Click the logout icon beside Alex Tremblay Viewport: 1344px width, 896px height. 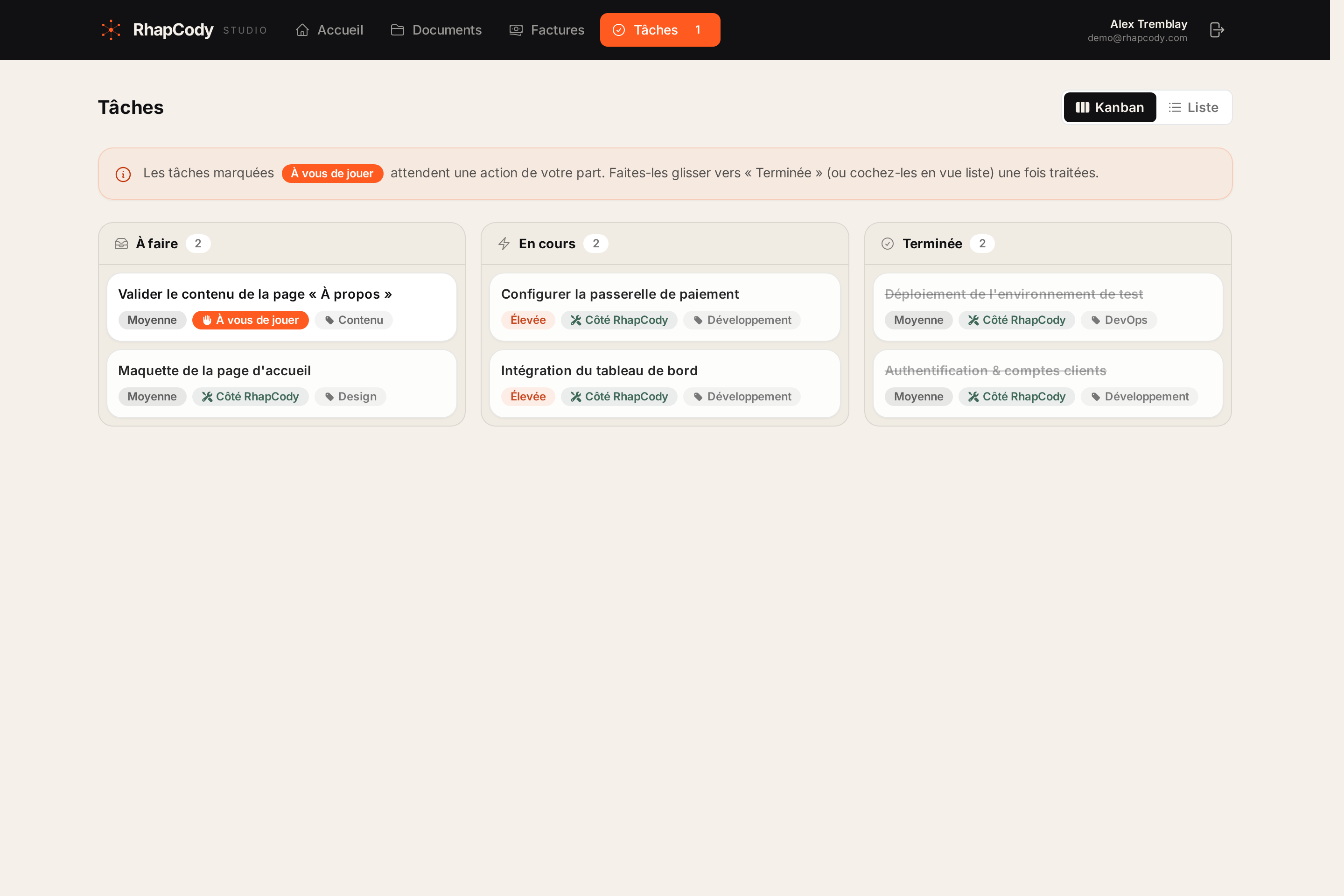click(1217, 30)
